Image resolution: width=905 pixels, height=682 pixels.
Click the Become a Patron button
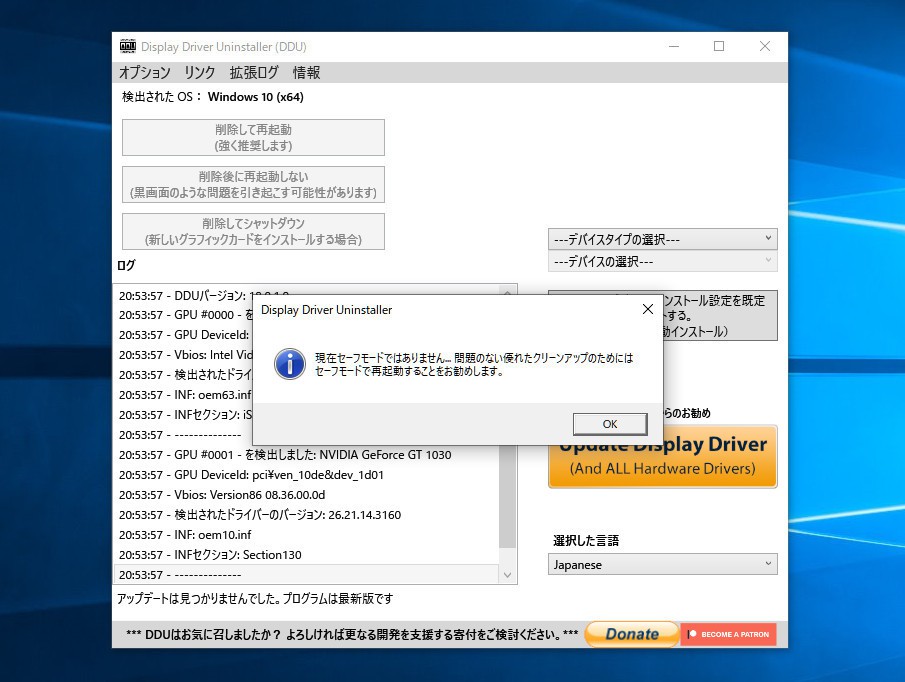pyautogui.click(x=728, y=634)
